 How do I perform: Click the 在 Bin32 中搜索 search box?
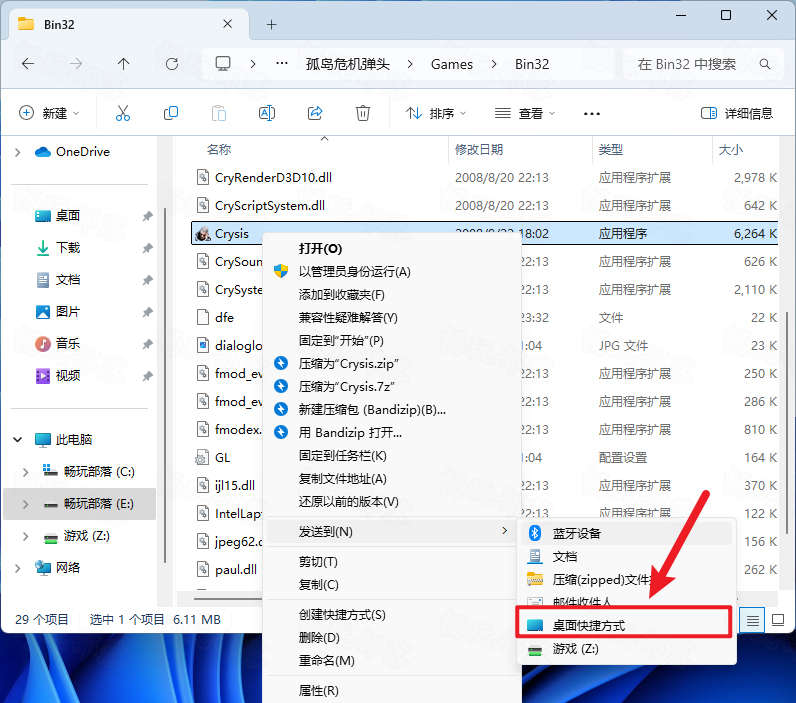pos(703,64)
